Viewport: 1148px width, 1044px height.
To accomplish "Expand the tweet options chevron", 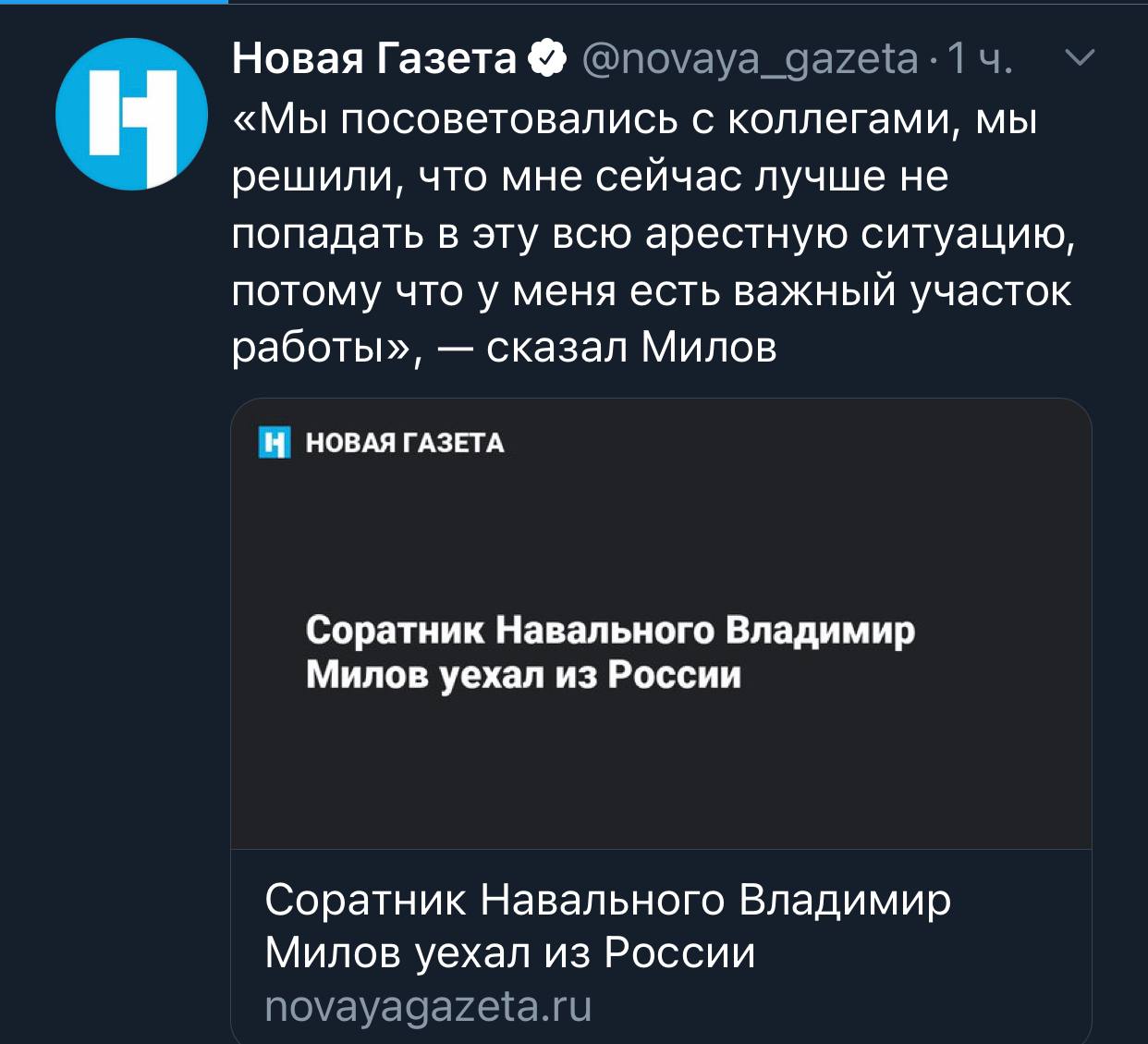I will [1080, 57].
